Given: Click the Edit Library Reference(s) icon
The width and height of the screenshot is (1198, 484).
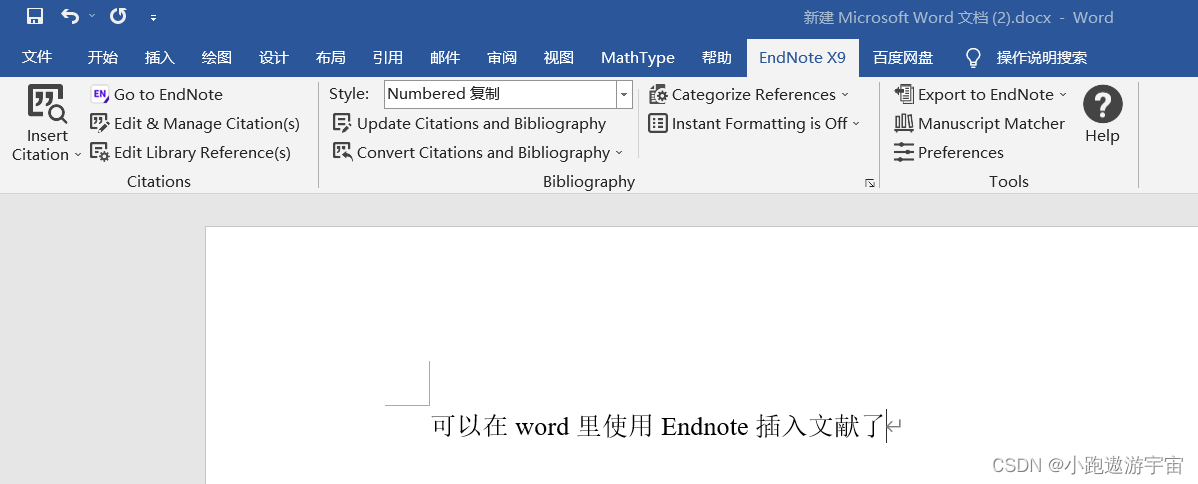Looking at the screenshot, I should click(100, 152).
